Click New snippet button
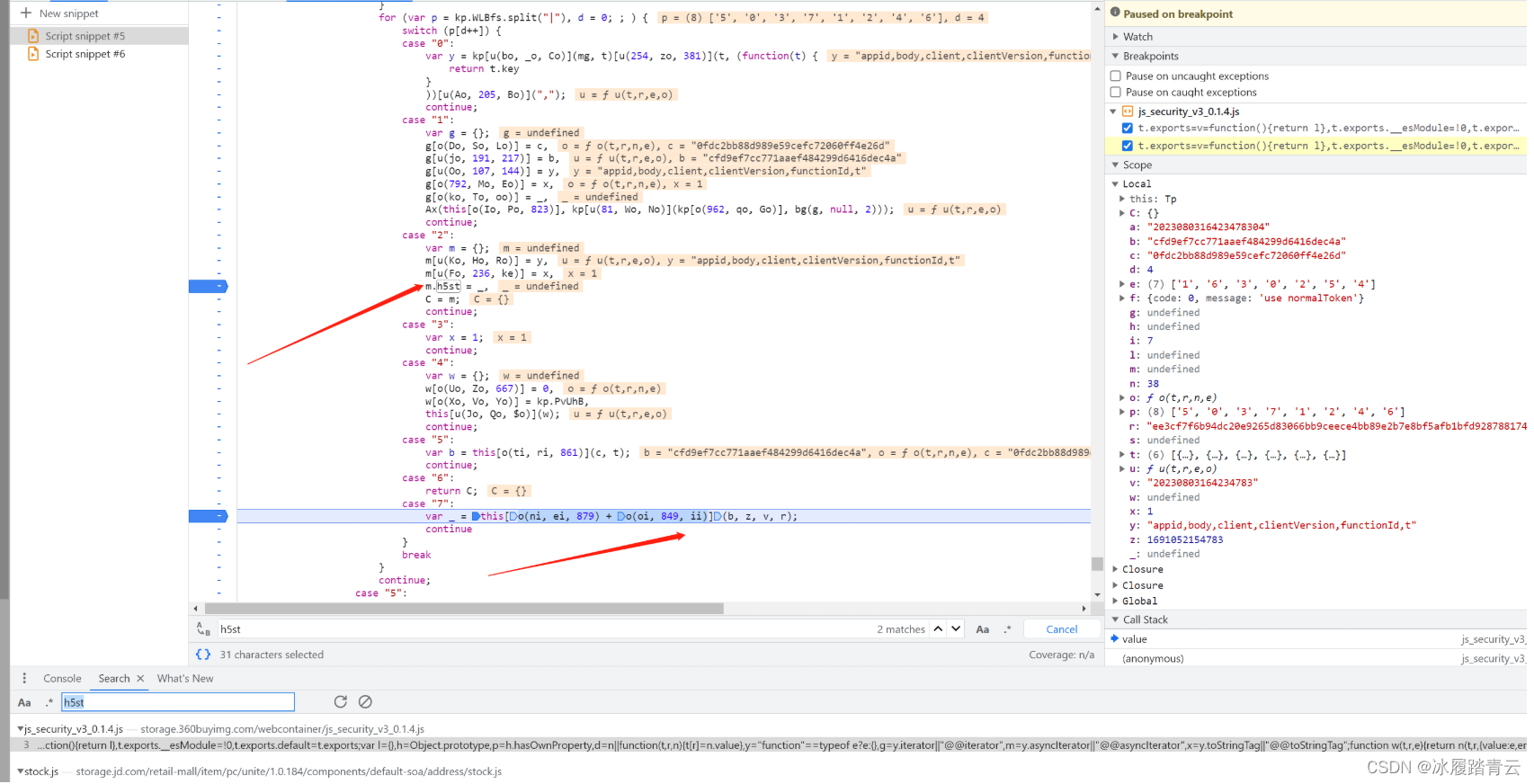The width and height of the screenshot is (1534, 784). [x=59, y=13]
